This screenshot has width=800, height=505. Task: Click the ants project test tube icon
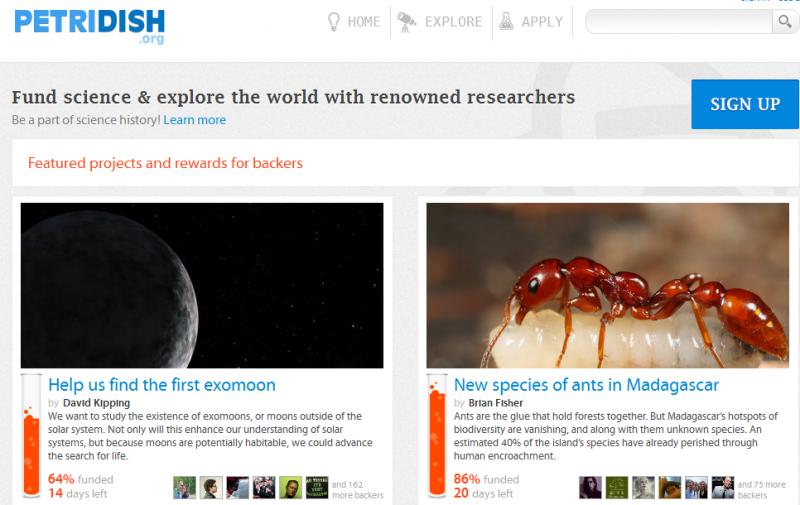click(x=437, y=436)
